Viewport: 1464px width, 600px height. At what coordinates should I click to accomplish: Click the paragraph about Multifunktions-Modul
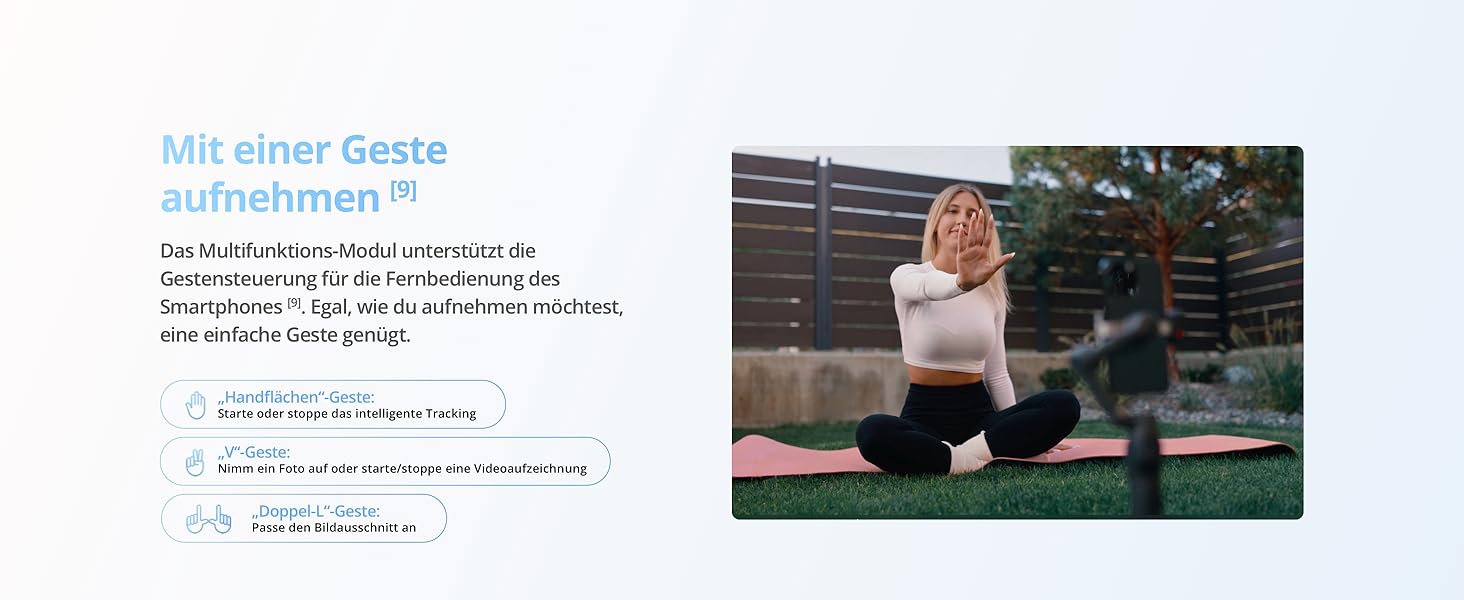[x=392, y=292]
